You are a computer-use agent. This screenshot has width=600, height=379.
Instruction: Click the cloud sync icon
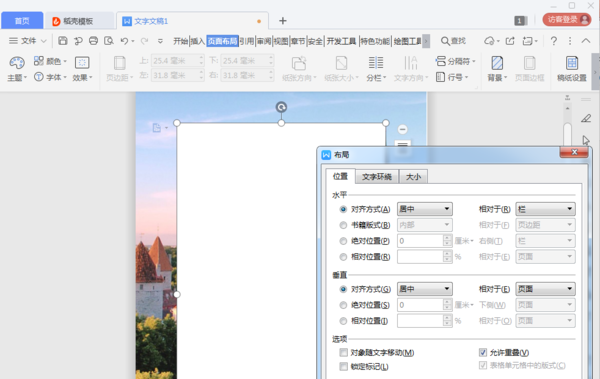[489, 41]
